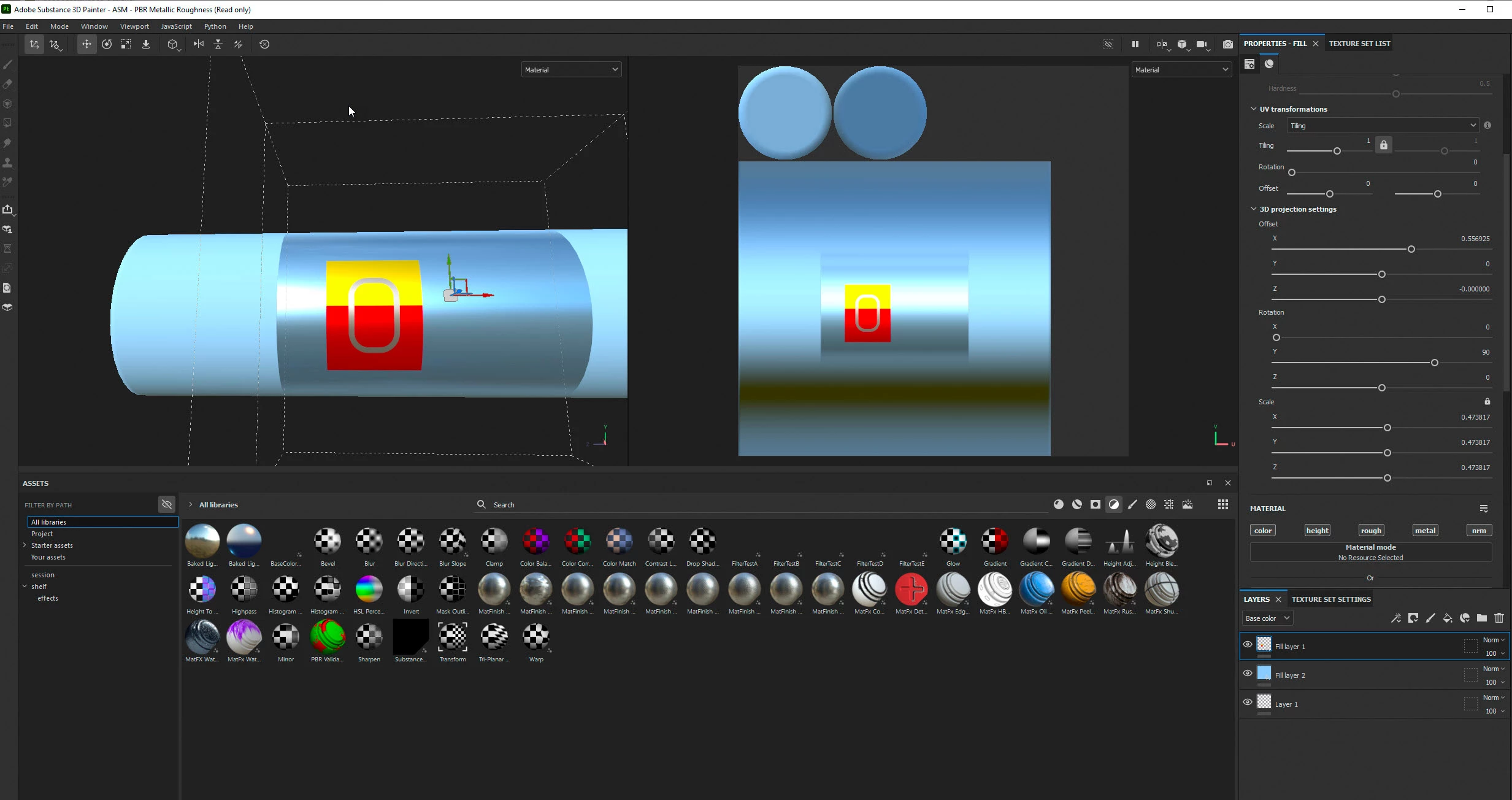Toggle visibility of Fill layer 2
This screenshot has height=800, width=1512.
tap(1248, 673)
